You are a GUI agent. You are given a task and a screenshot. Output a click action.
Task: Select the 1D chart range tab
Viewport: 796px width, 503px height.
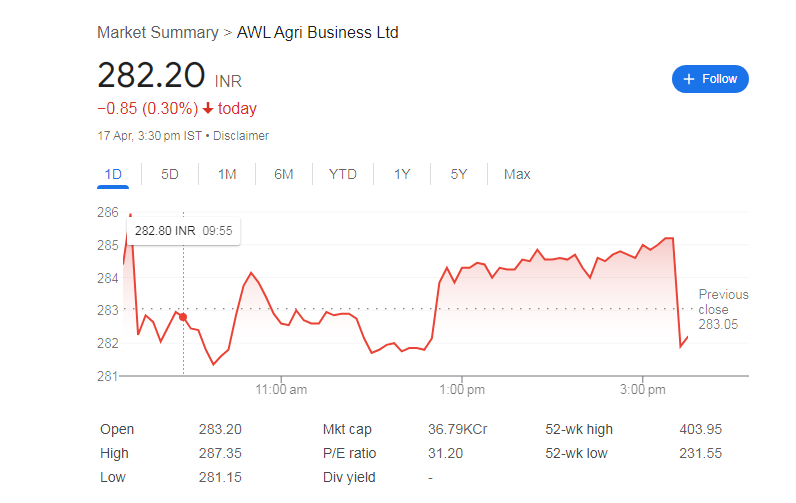(x=113, y=174)
